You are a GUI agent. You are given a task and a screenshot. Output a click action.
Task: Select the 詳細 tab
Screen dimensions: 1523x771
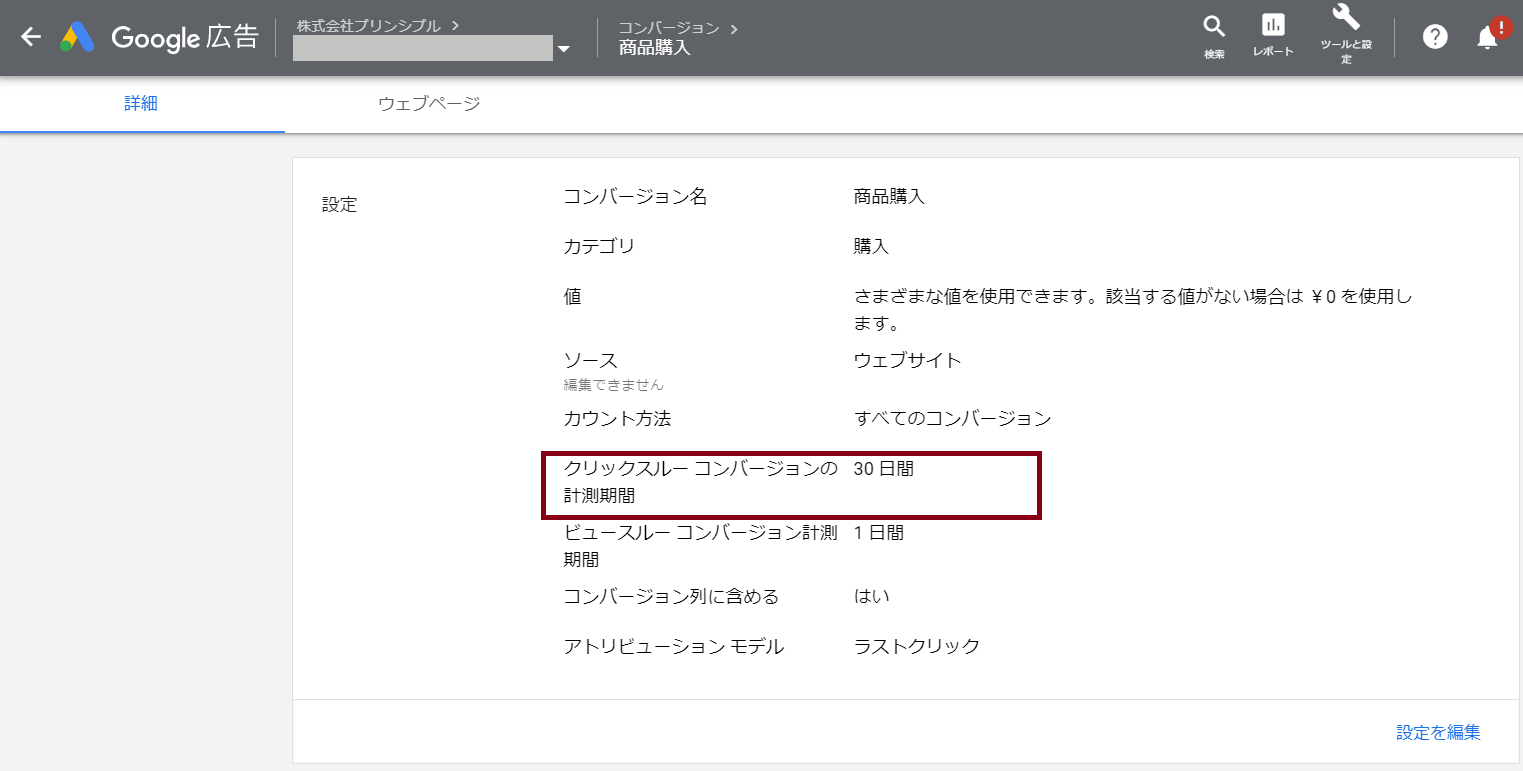[x=141, y=104]
